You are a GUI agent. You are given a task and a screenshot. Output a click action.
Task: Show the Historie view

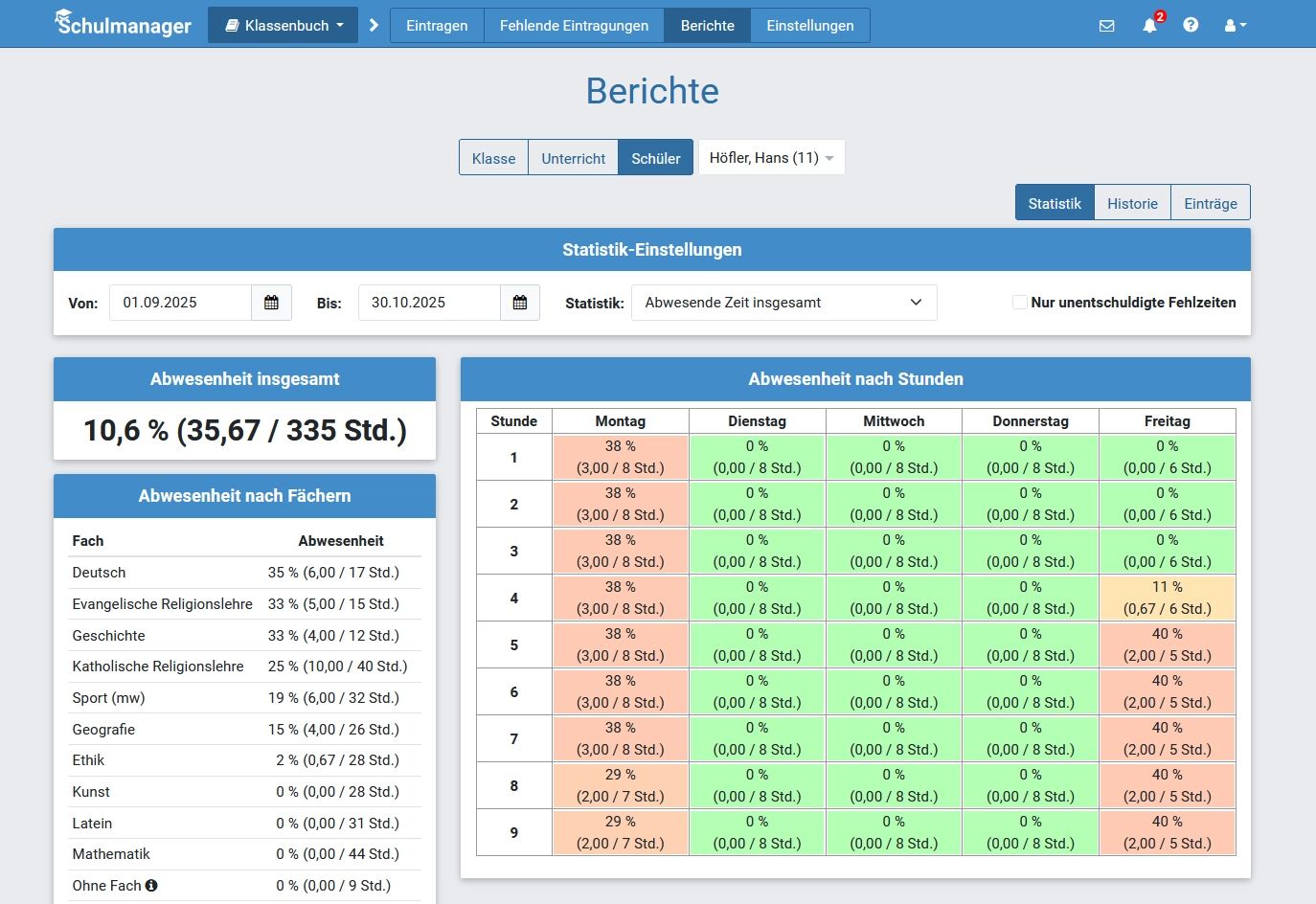click(1132, 203)
